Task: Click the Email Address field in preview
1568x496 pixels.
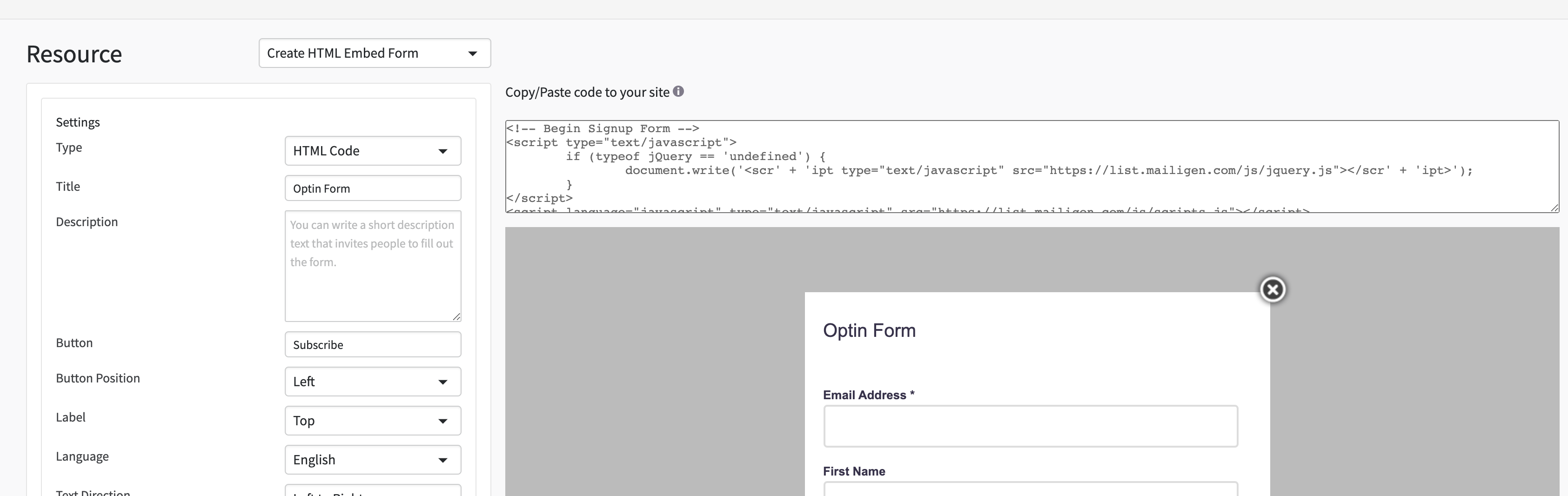Action: pyautogui.click(x=1030, y=426)
